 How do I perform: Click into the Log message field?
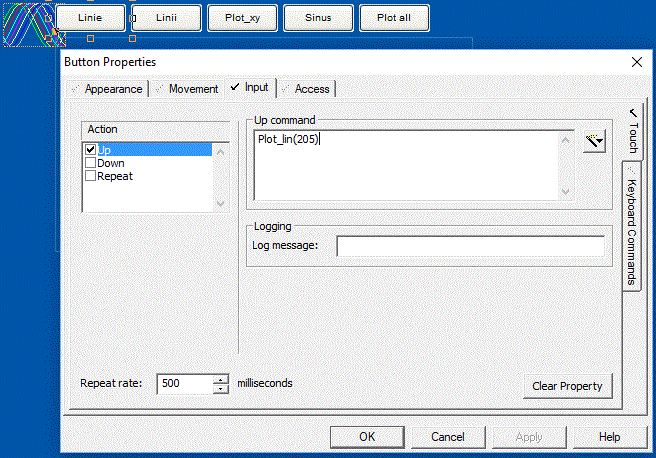click(x=470, y=246)
